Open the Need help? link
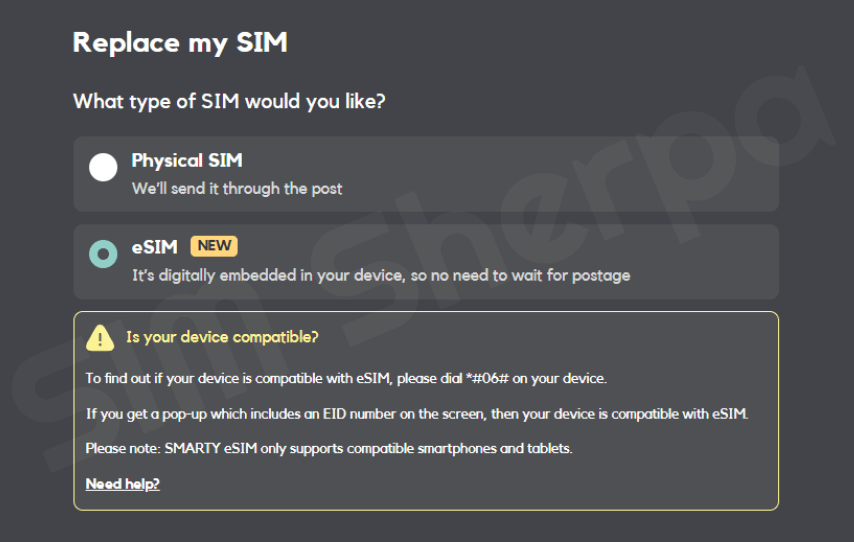Image resolution: width=854 pixels, height=542 pixels. tap(122, 484)
